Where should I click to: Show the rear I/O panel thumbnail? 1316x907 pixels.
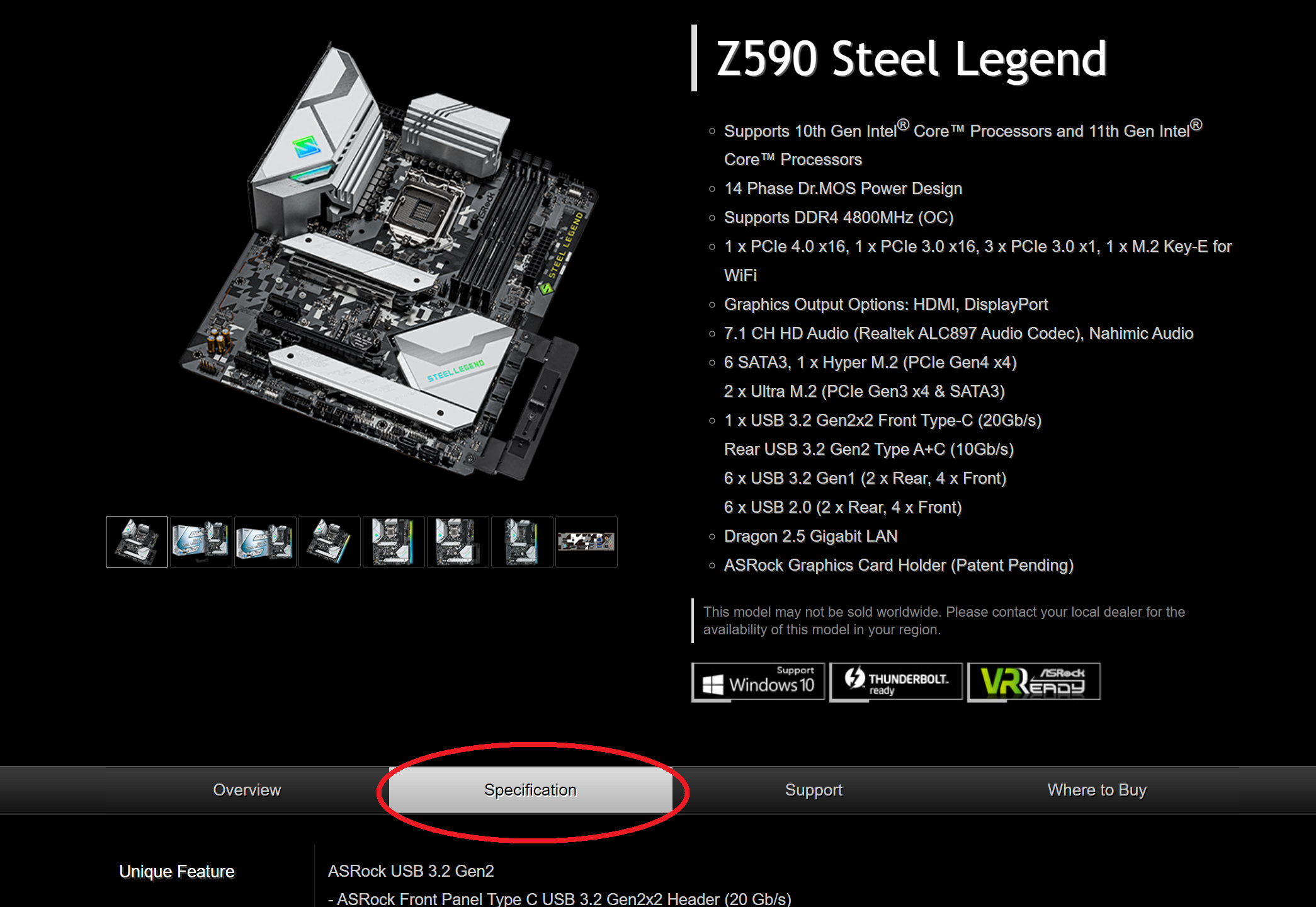click(x=586, y=542)
